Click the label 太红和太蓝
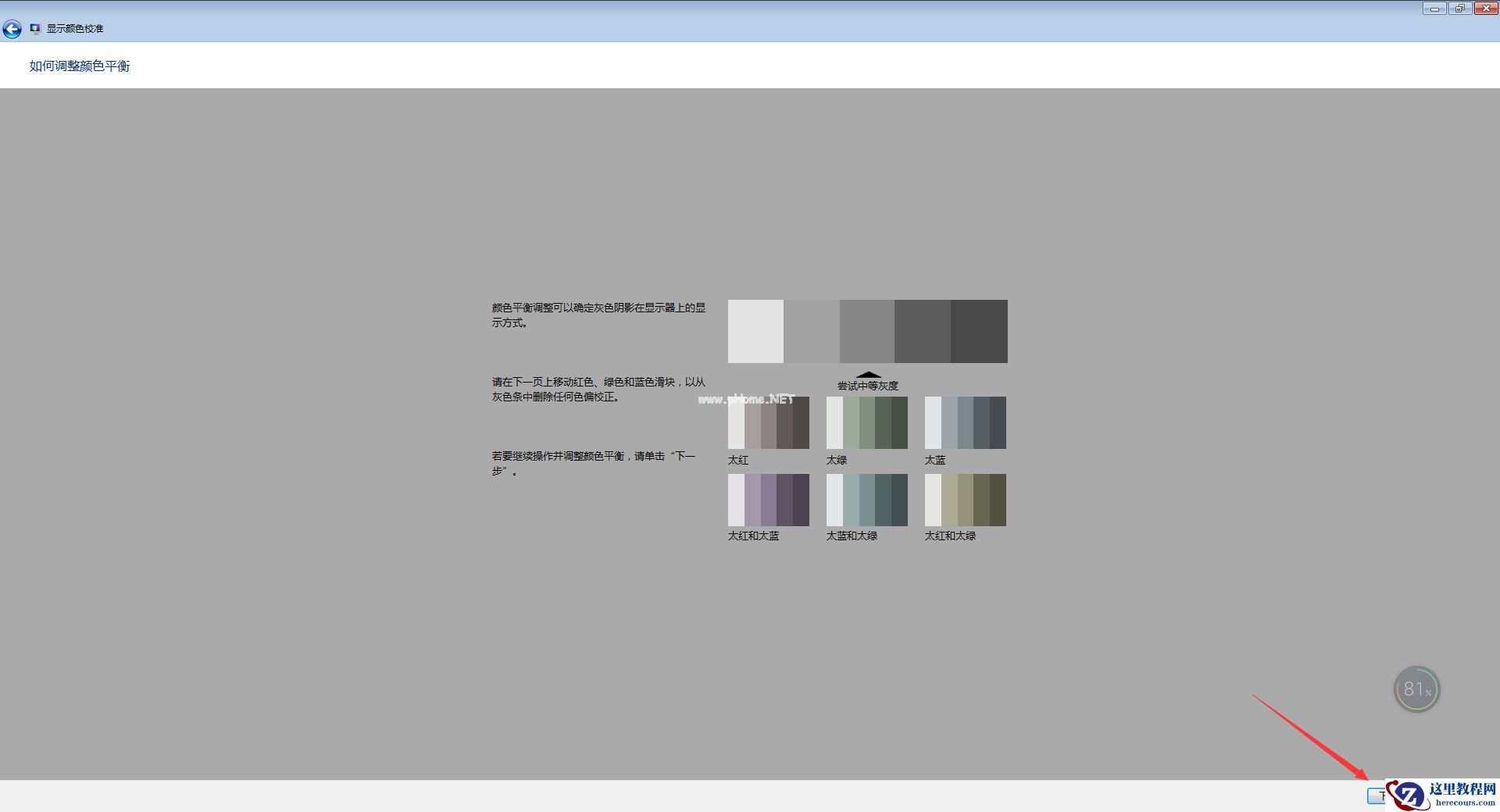Screen dimensions: 1500x812 [754, 536]
